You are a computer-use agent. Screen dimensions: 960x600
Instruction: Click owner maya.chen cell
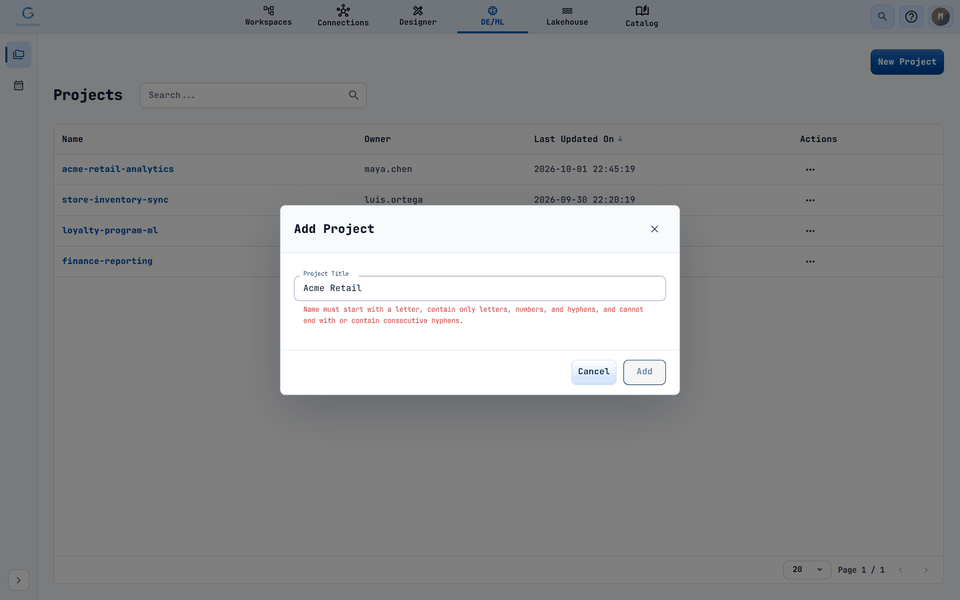coord(388,169)
